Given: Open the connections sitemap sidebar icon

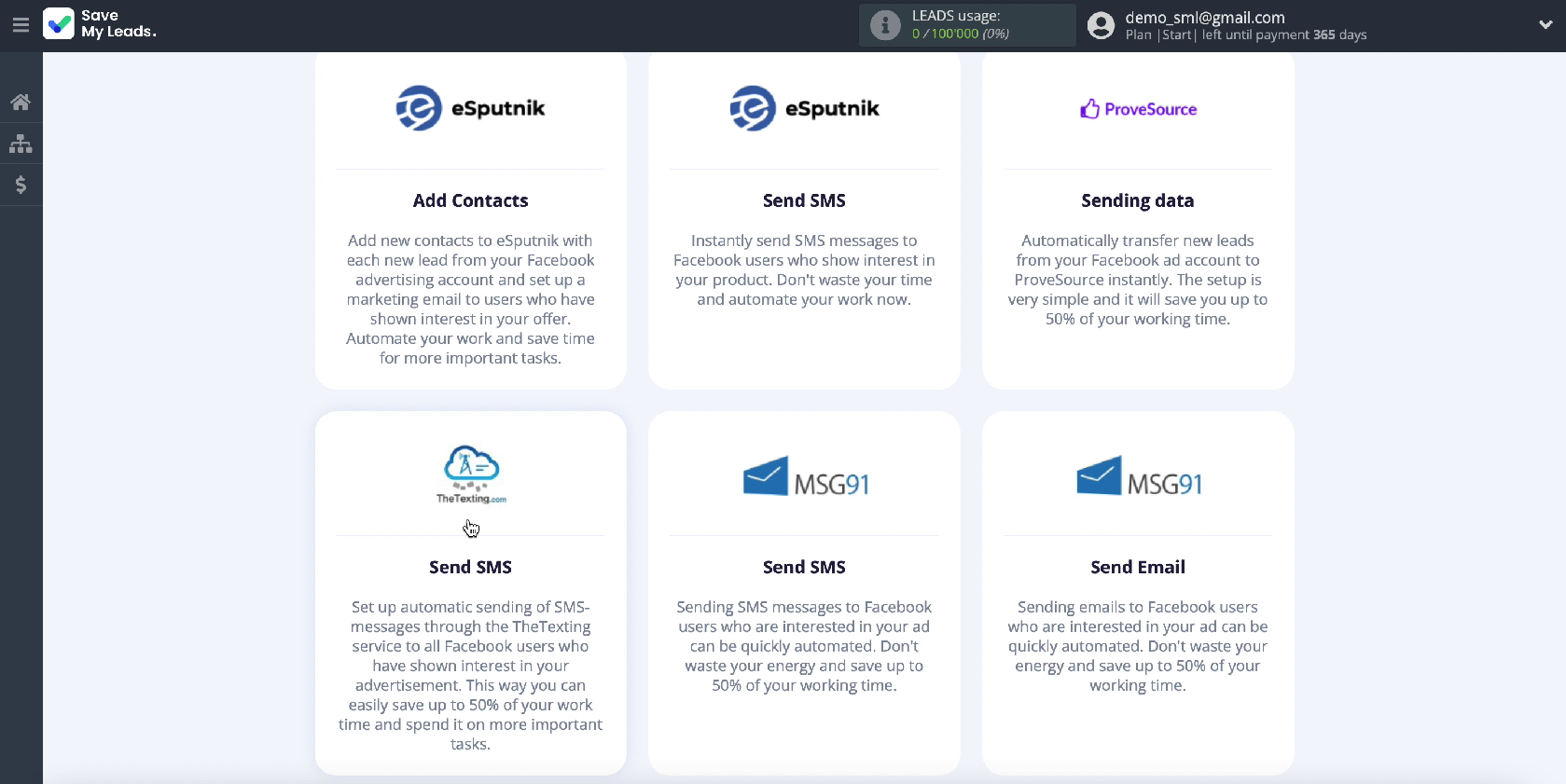Looking at the screenshot, I should 21,144.
